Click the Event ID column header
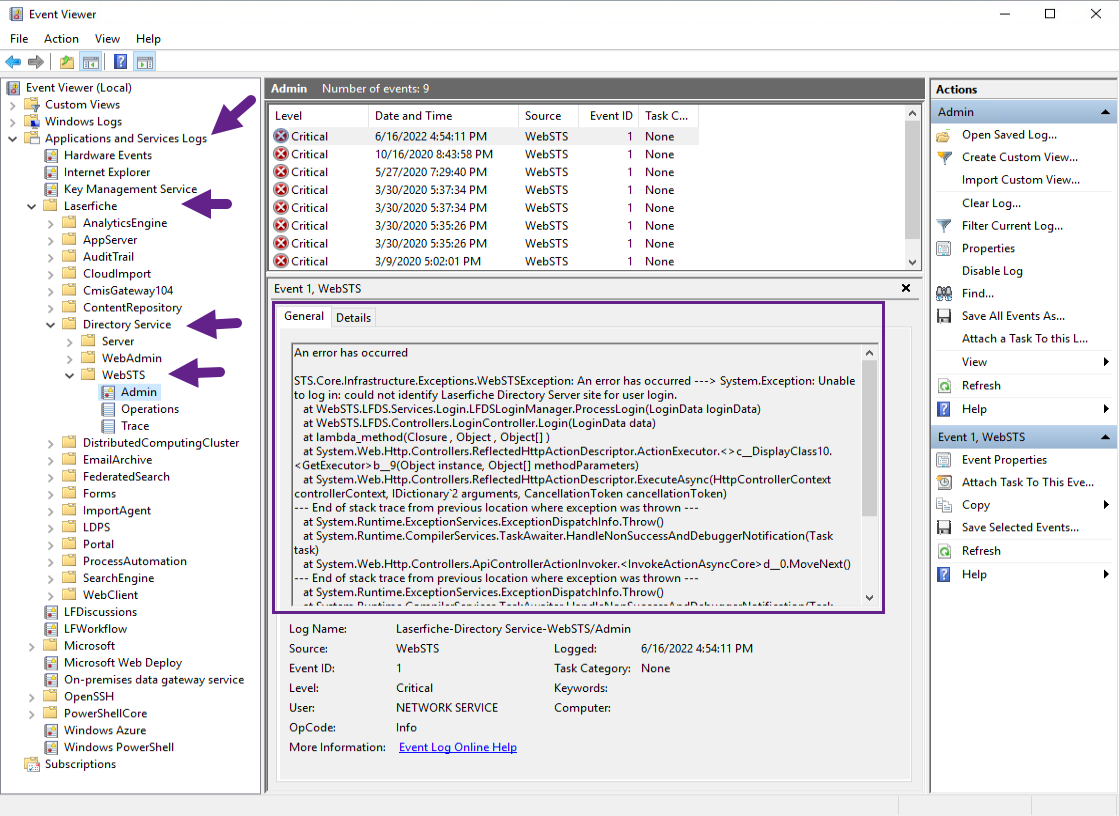Viewport: 1119px width, 816px height. coord(610,116)
